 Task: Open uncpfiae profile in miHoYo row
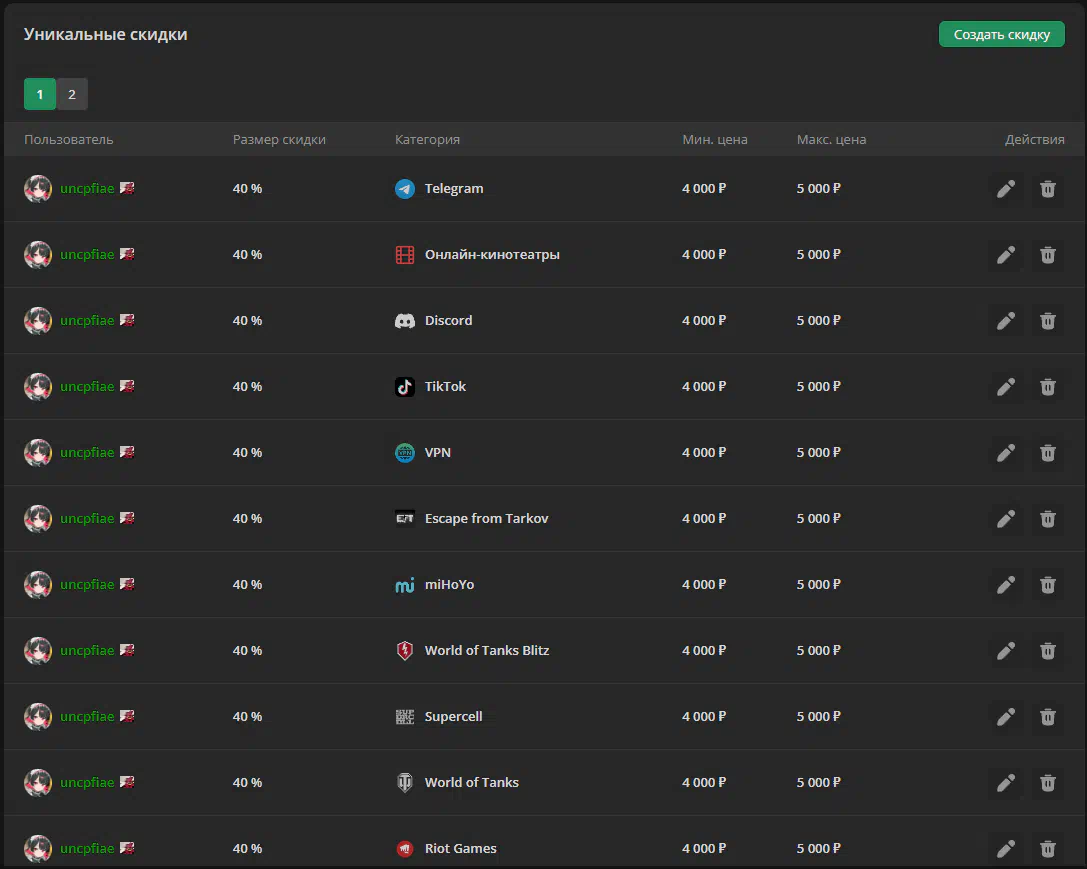(x=87, y=584)
